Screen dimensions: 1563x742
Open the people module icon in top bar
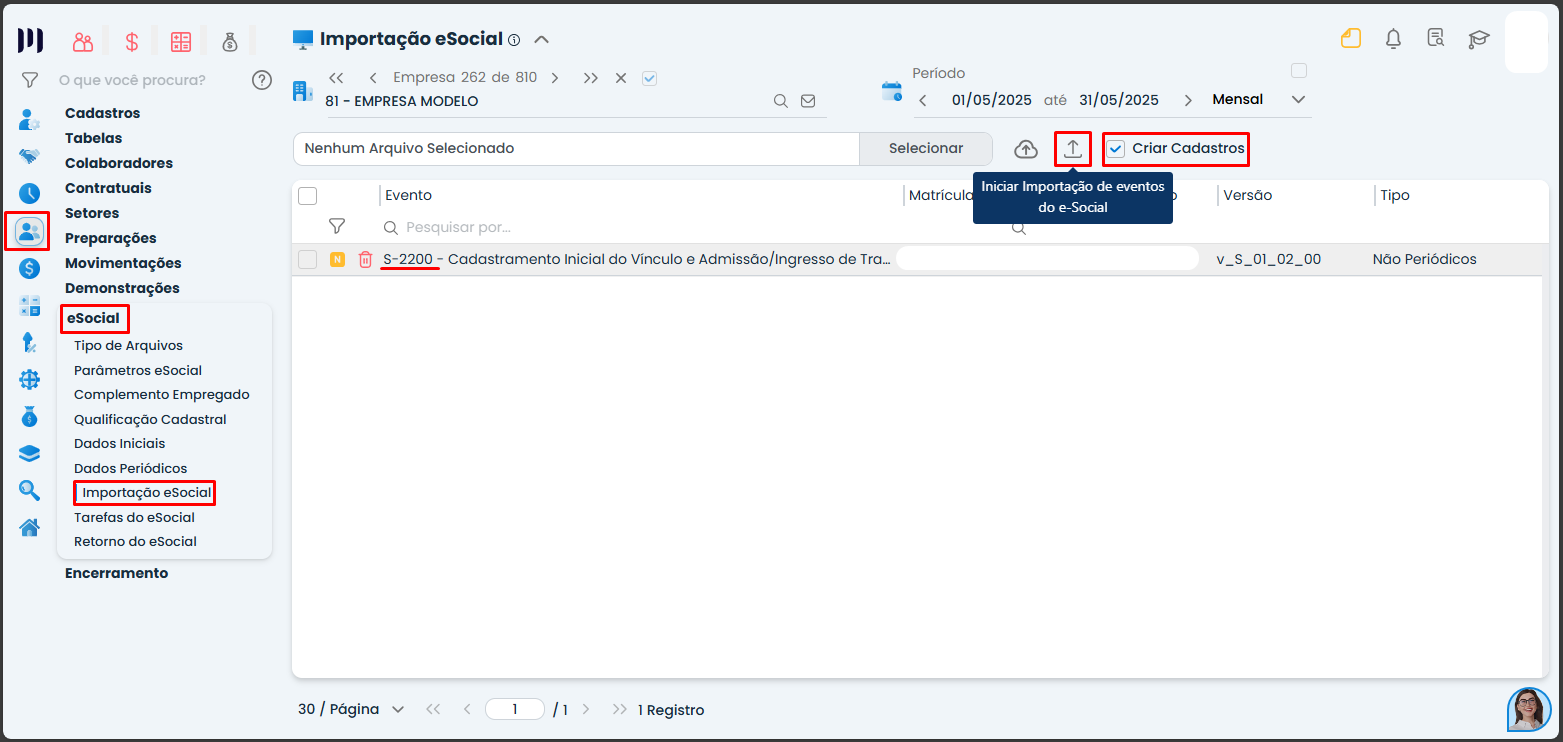point(83,41)
